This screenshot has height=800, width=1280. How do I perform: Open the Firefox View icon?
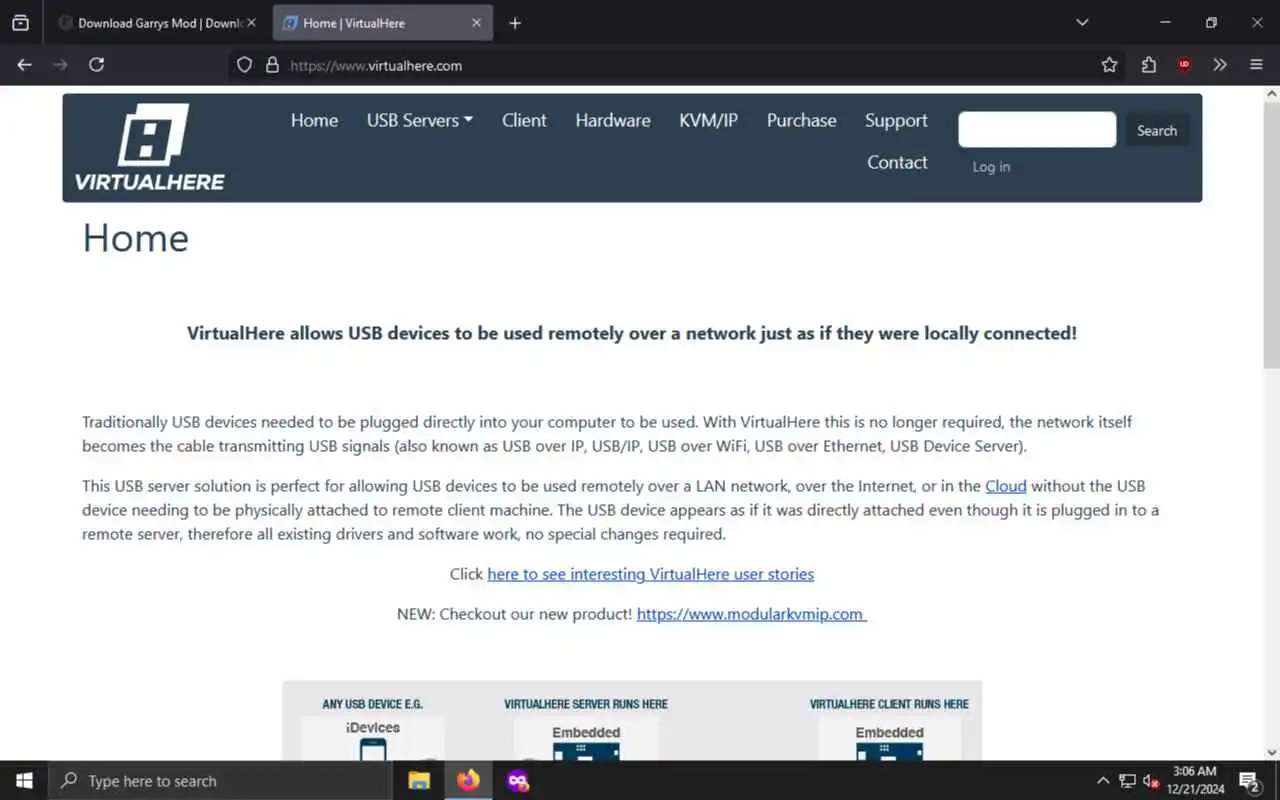coord(20,22)
